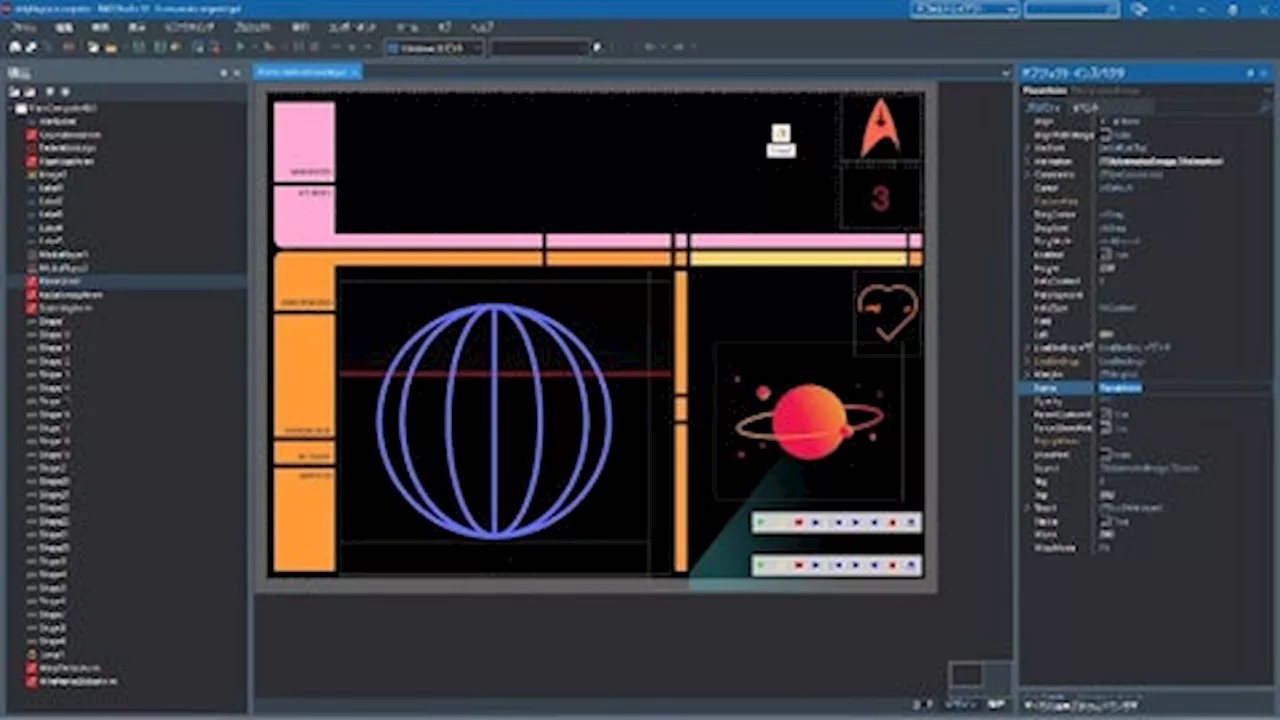Expand the Animation property
Image resolution: width=1280 pixels, height=720 pixels.
click(x=1027, y=161)
